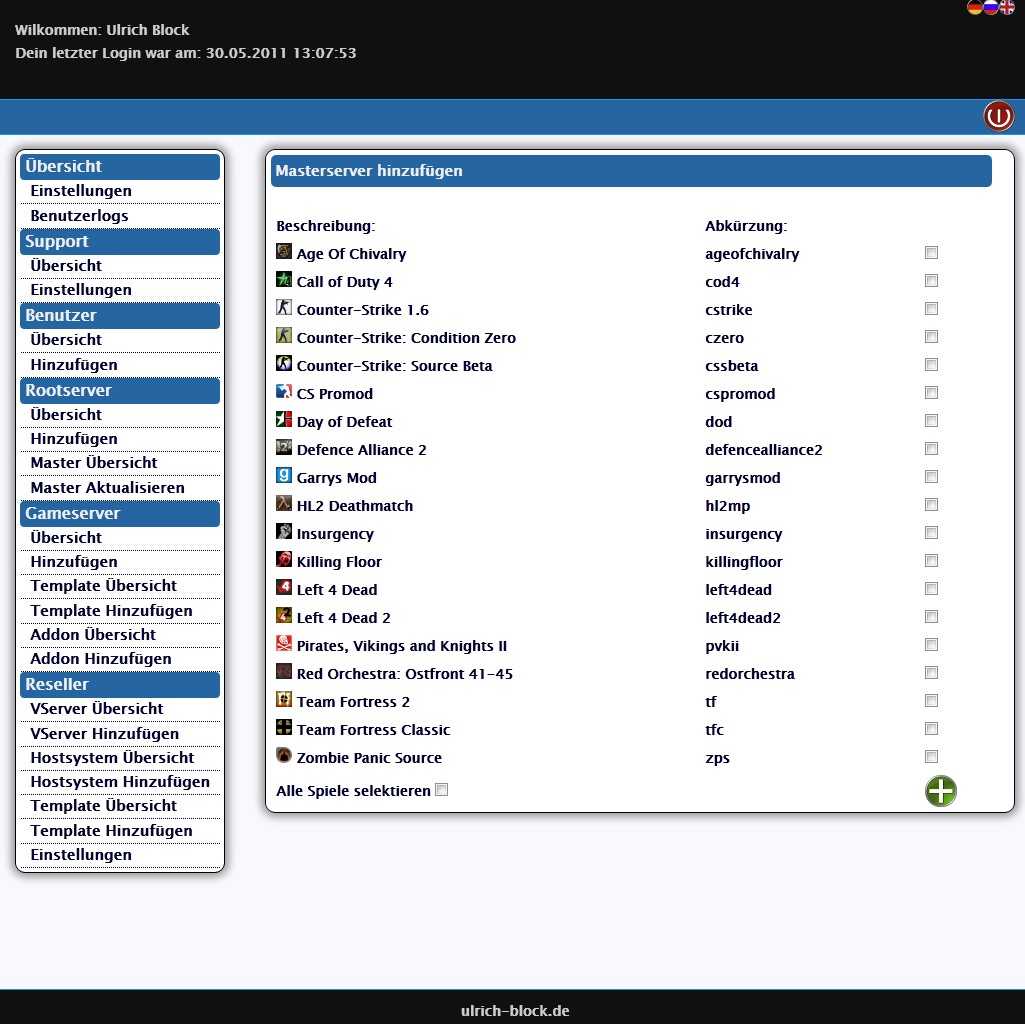Enable the tf row checkbox

932,700
